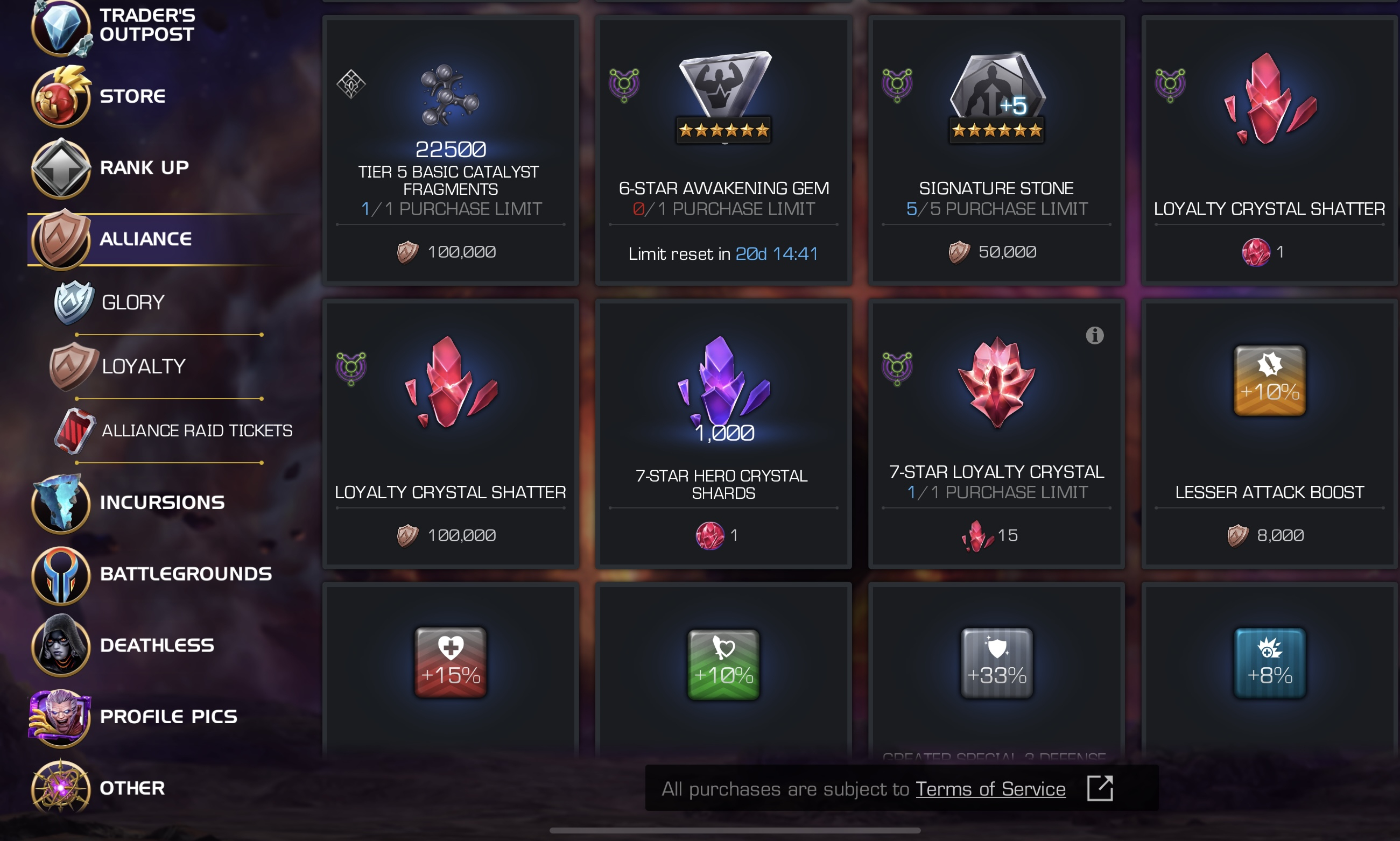Viewport: 1400px width, 841px height.
Task: Open the Deathless hooded figure icon
Action: (60, 645)
